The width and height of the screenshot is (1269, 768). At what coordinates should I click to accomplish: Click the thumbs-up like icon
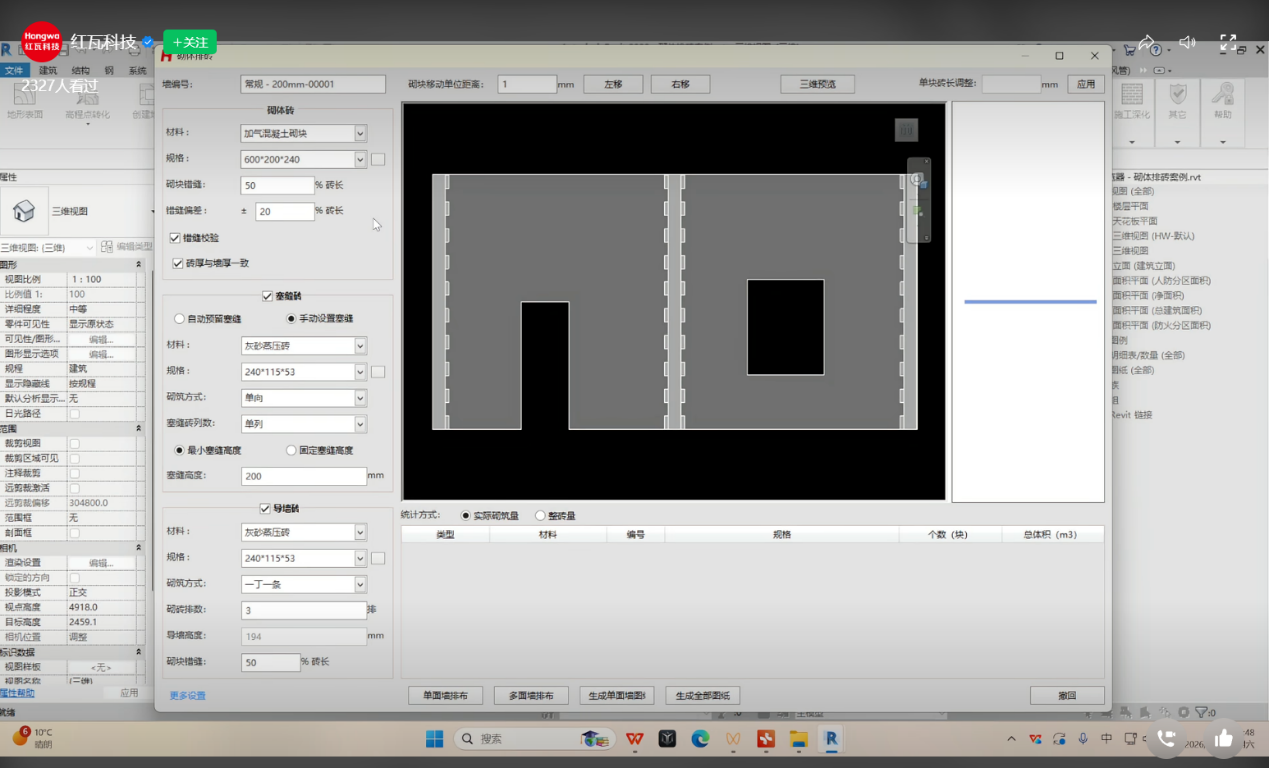[1224, 739]
